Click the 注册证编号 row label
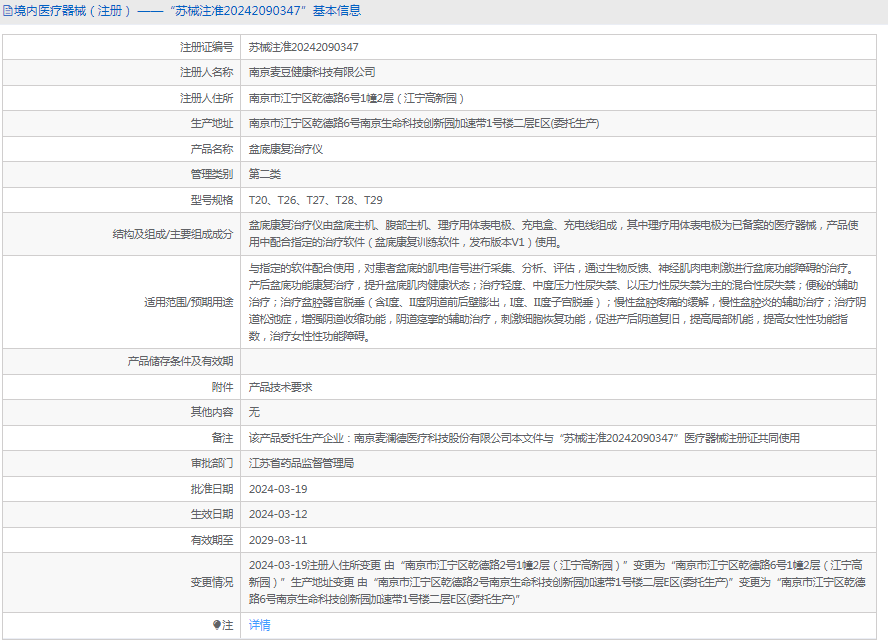 (x=207, y=47)
